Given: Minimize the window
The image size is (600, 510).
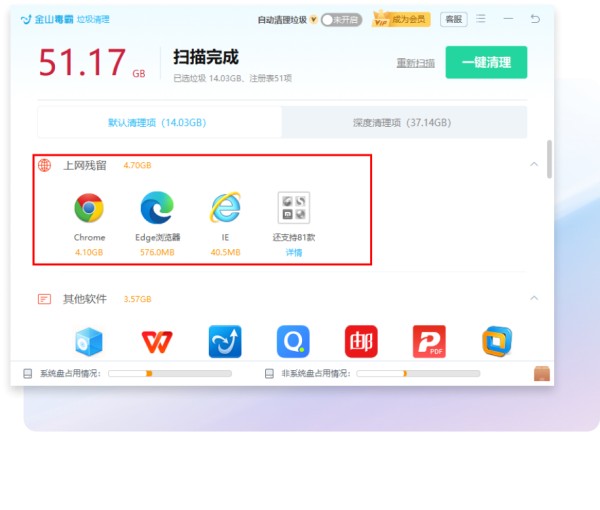Looking at the screenshot, I should pyautogui.click(x=508, y=18).
